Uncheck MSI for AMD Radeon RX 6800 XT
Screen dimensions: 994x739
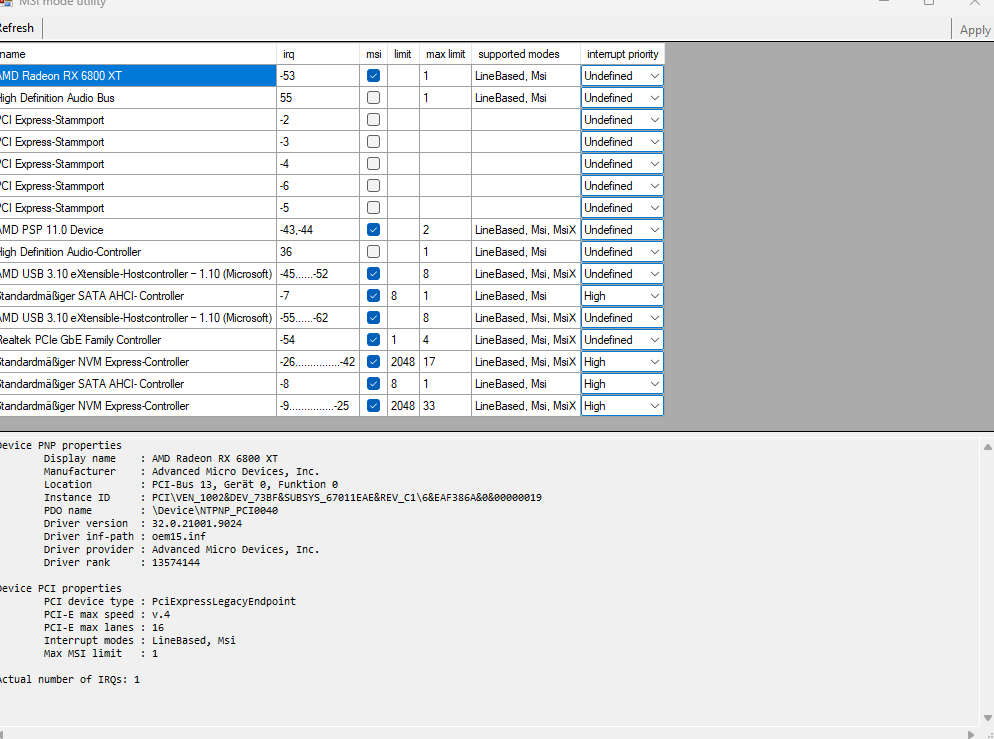pos(373,75)
